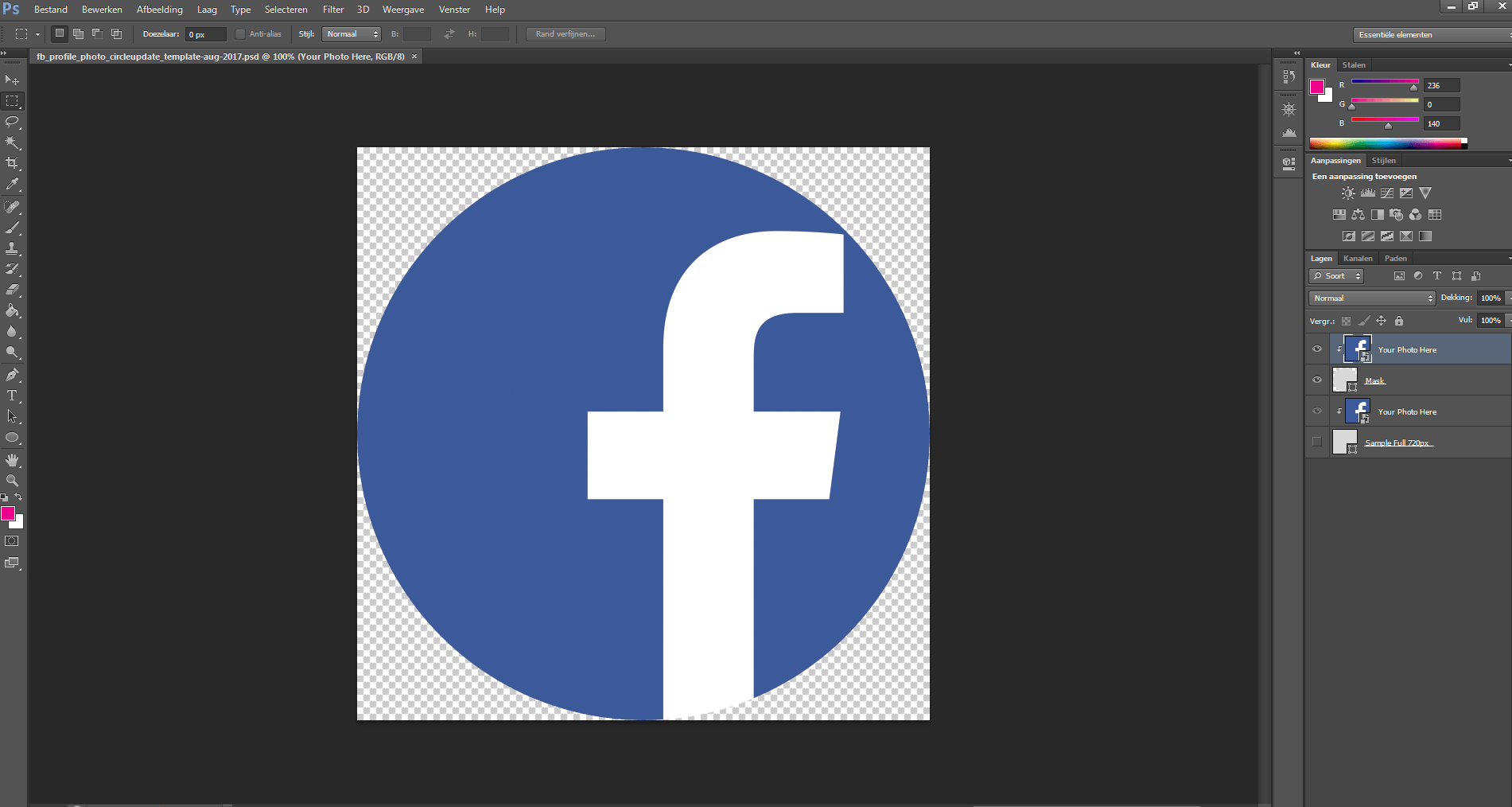Click the foreground color swatch in toolbox
This screenshot has height=807, width=1512.
tap(8, 513)
